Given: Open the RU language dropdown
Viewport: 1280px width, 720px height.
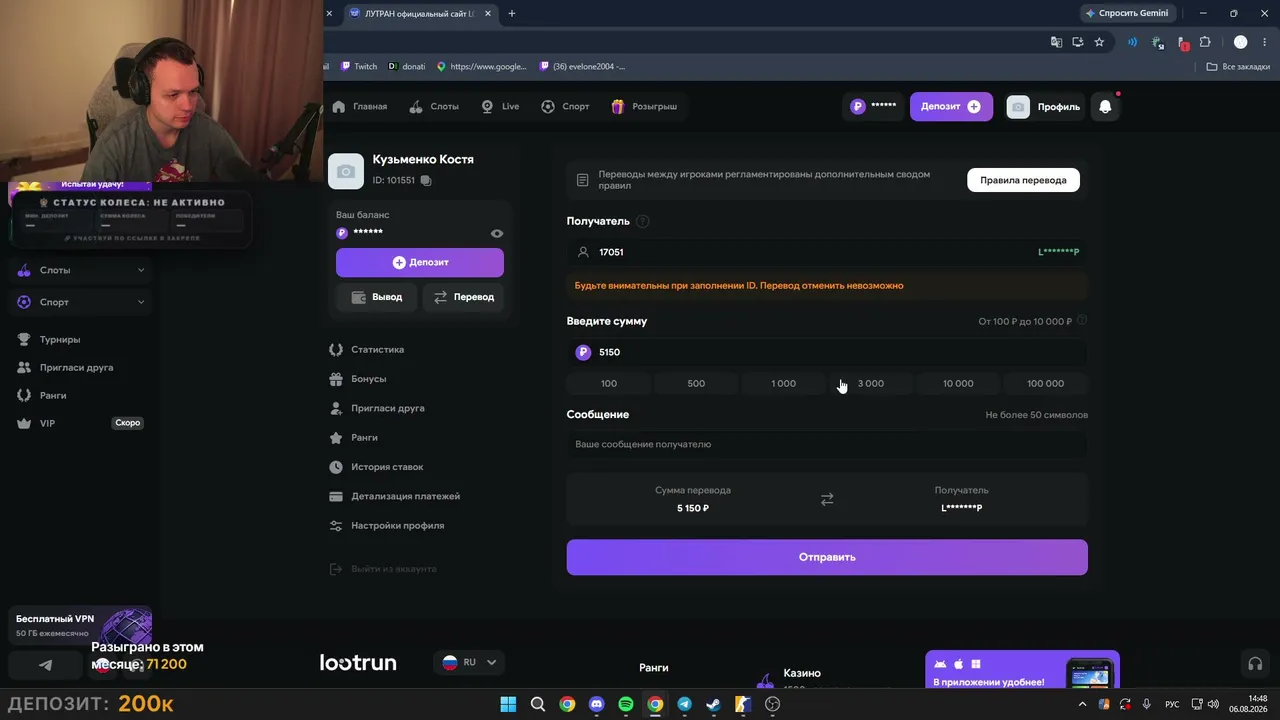Looking at the screenshot, I should tap(469, 662).
